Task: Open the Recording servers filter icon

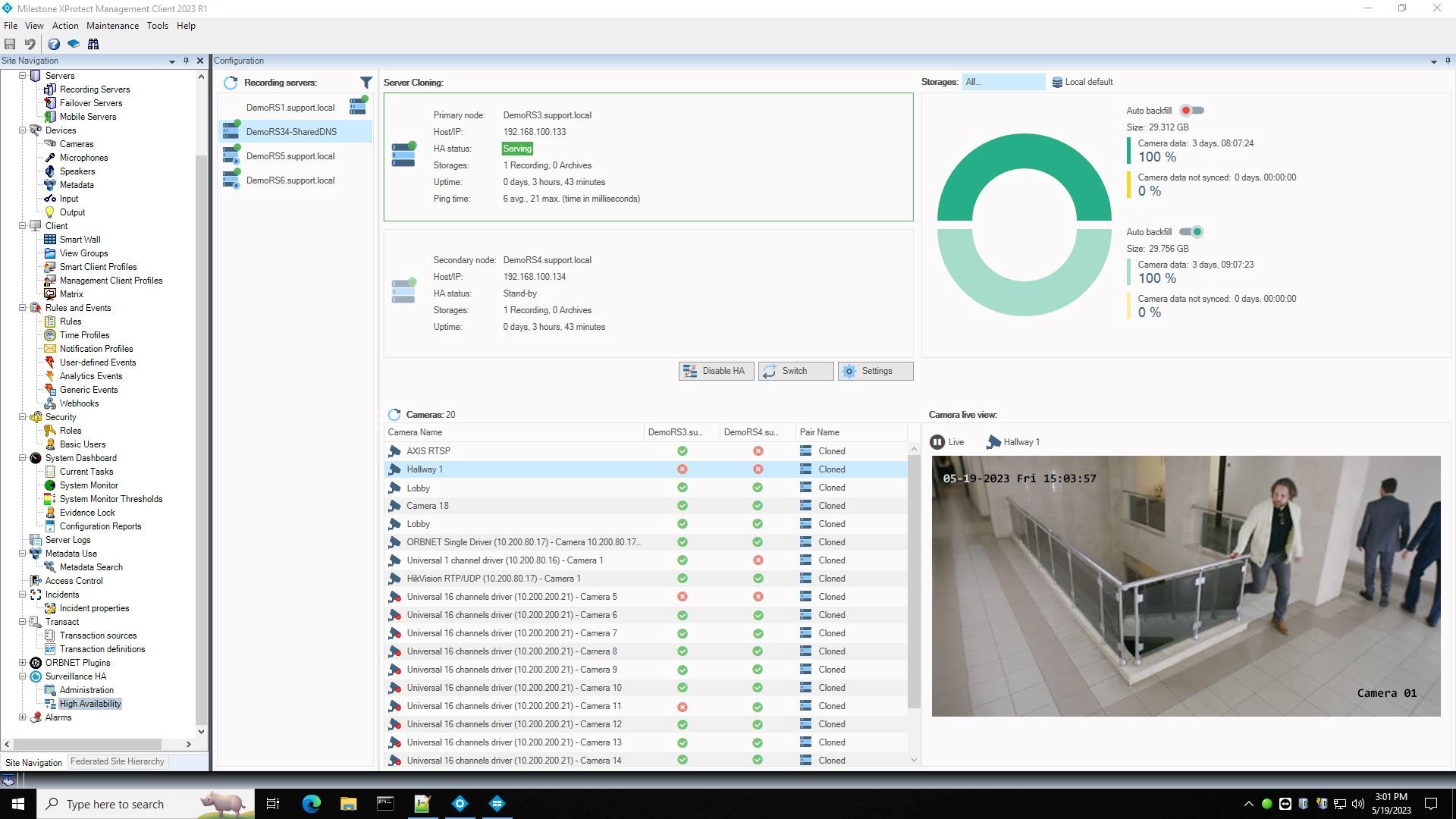Action: (366, 82)
